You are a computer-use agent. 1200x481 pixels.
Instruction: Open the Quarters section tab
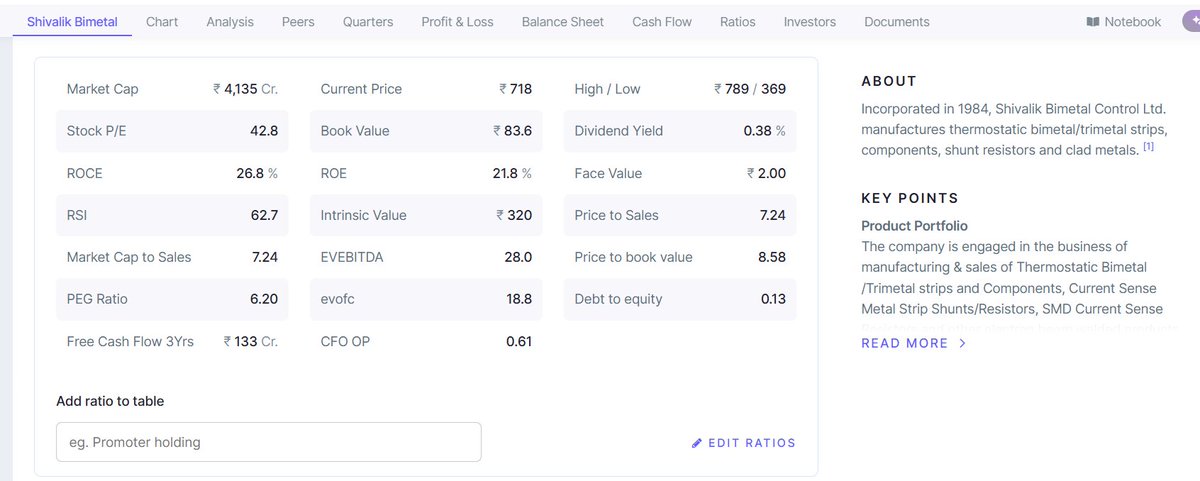[x=368, y=22]
